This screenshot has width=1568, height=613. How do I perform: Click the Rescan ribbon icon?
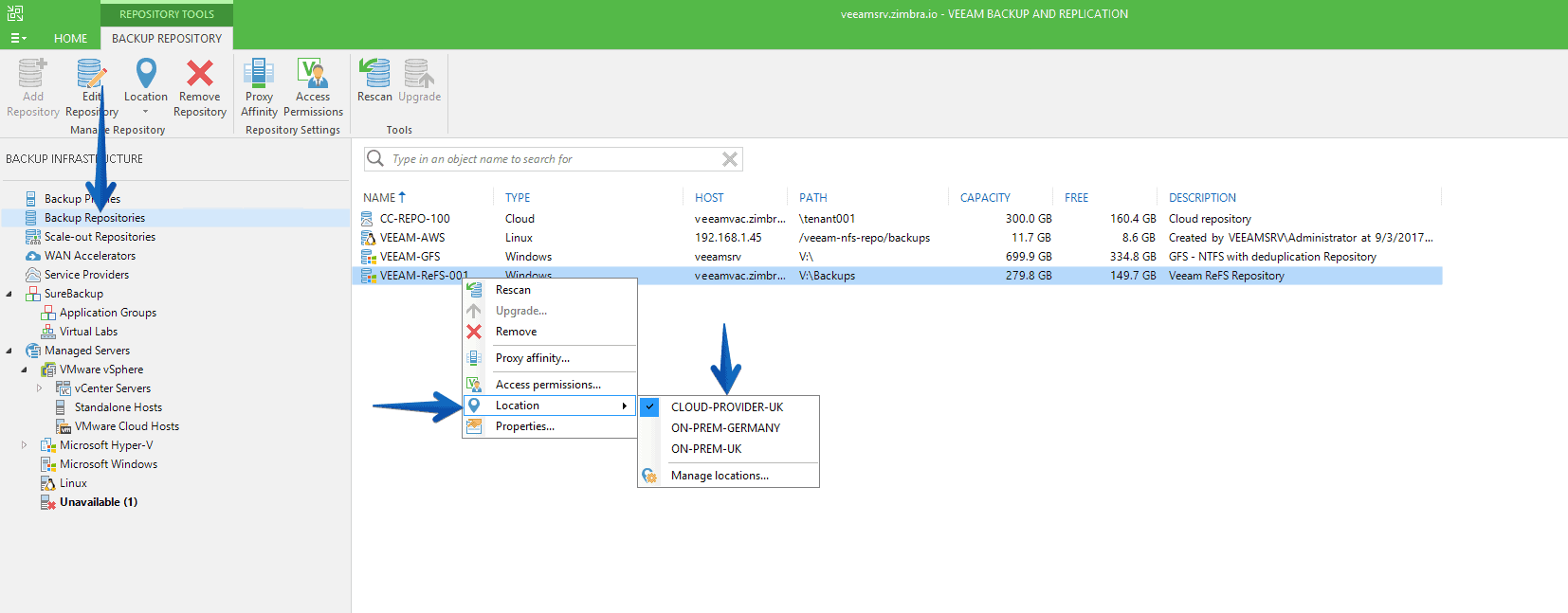click(374, 73)
